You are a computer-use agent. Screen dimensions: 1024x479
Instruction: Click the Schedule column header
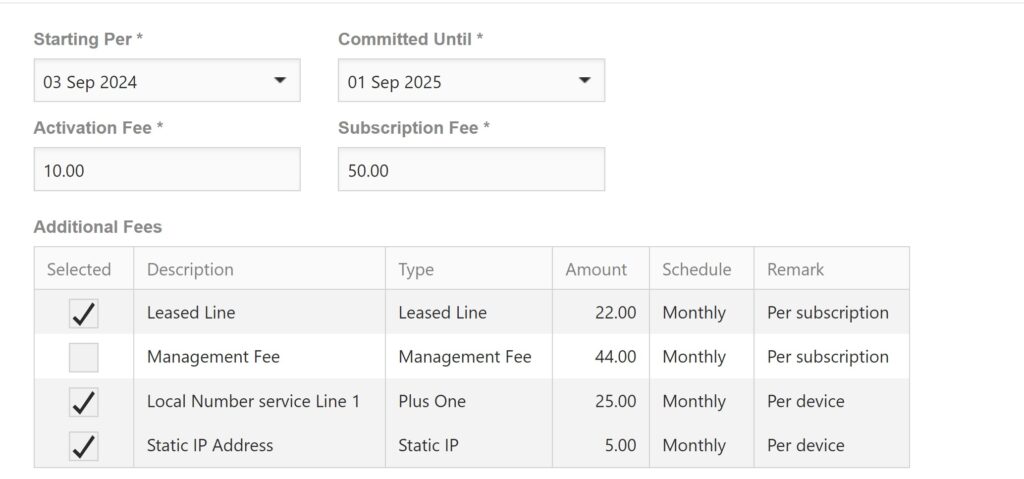(696, 269)
